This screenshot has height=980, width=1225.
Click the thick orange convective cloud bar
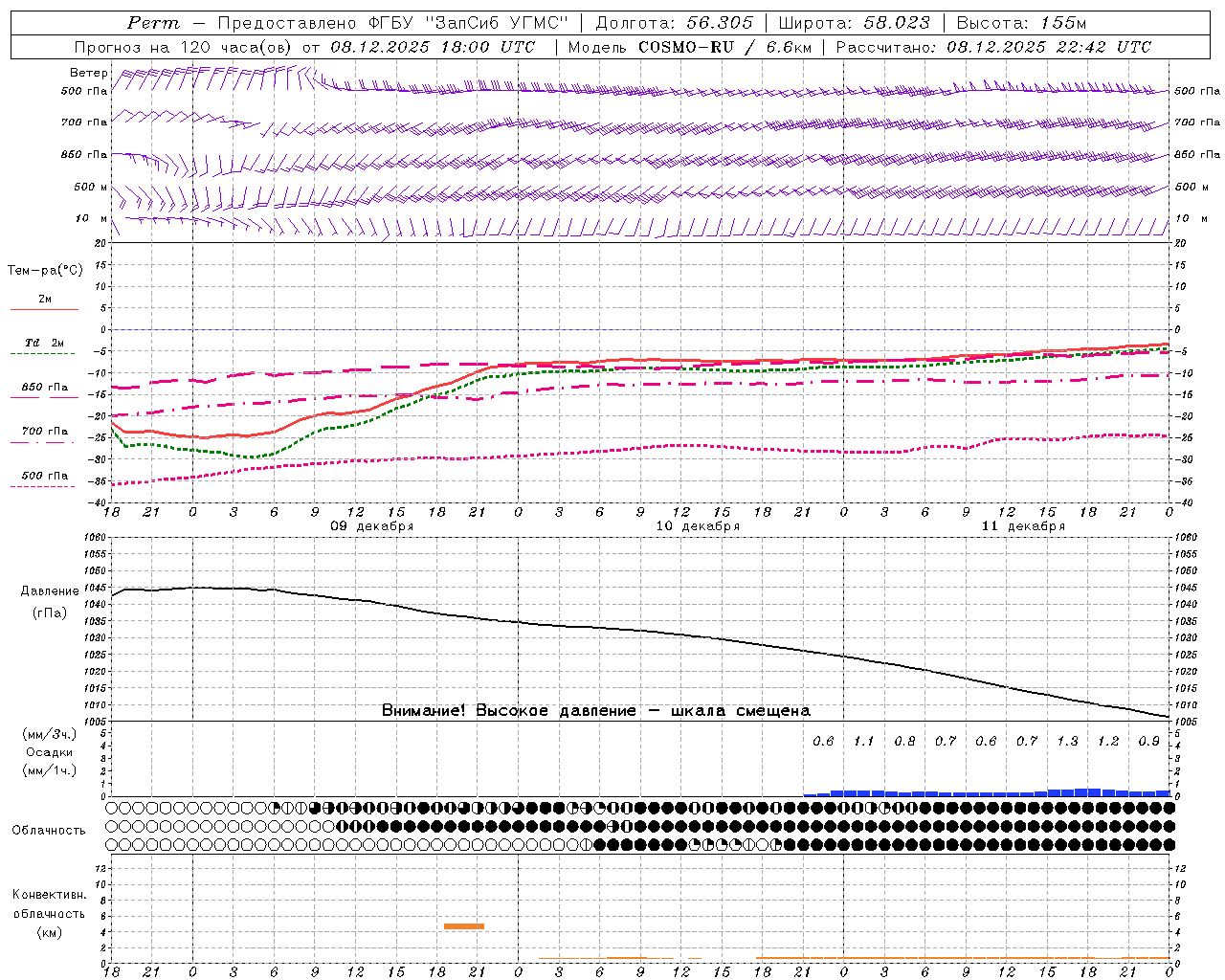point(464,926)
